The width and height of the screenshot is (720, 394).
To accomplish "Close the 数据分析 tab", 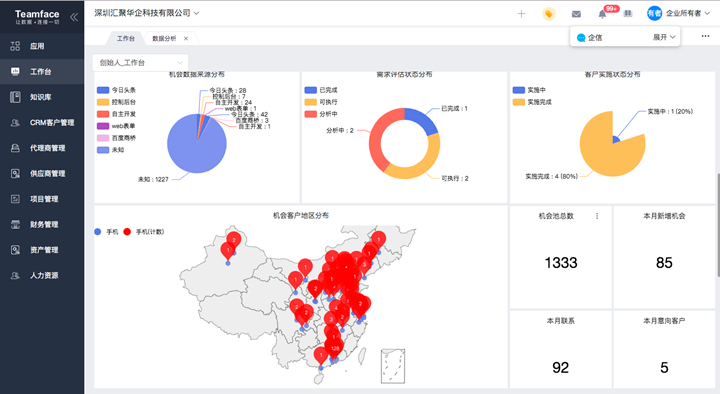I will point(186,39).
